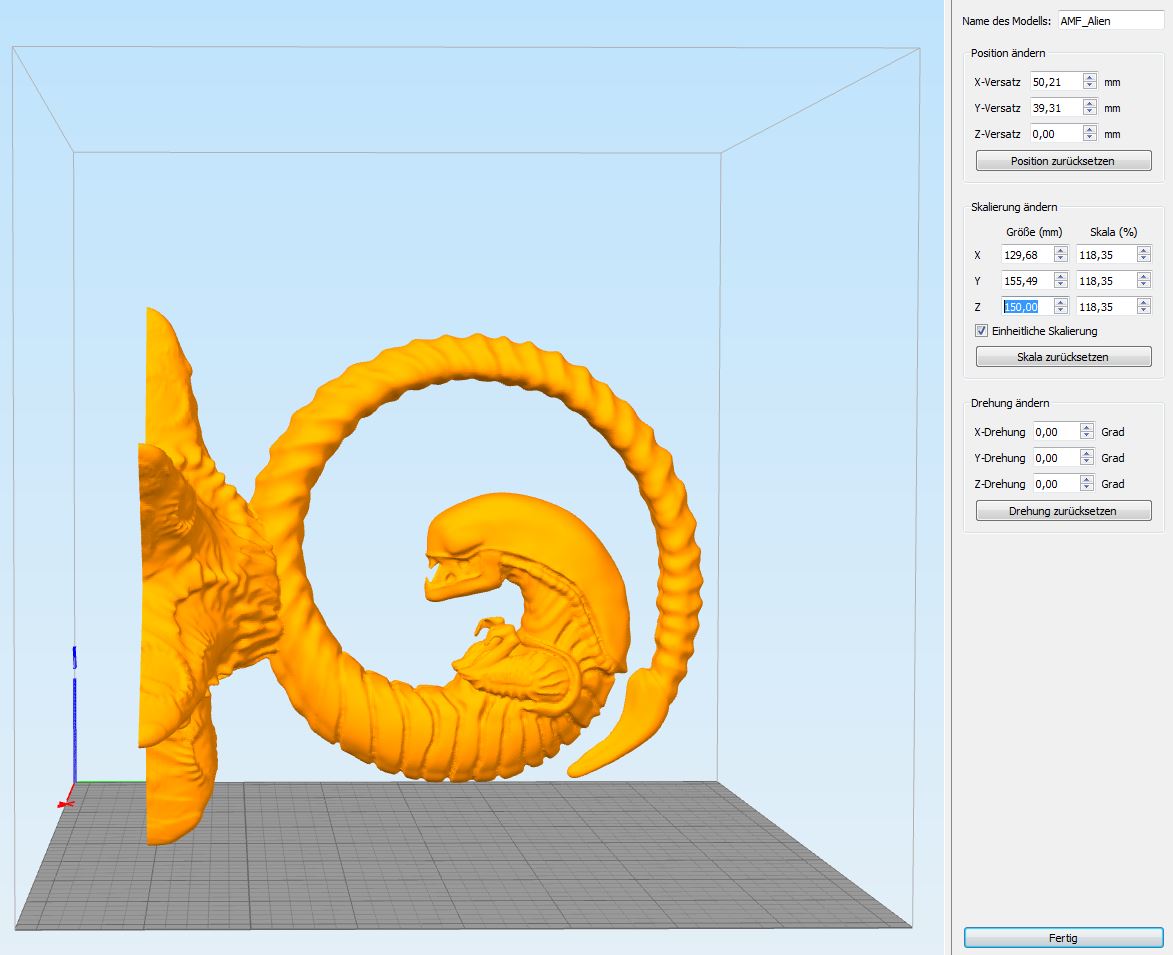The image size is (1173, 955).
Task: Decrease Y-Drehung with down arrow
Action: (x=1087, y=462)
